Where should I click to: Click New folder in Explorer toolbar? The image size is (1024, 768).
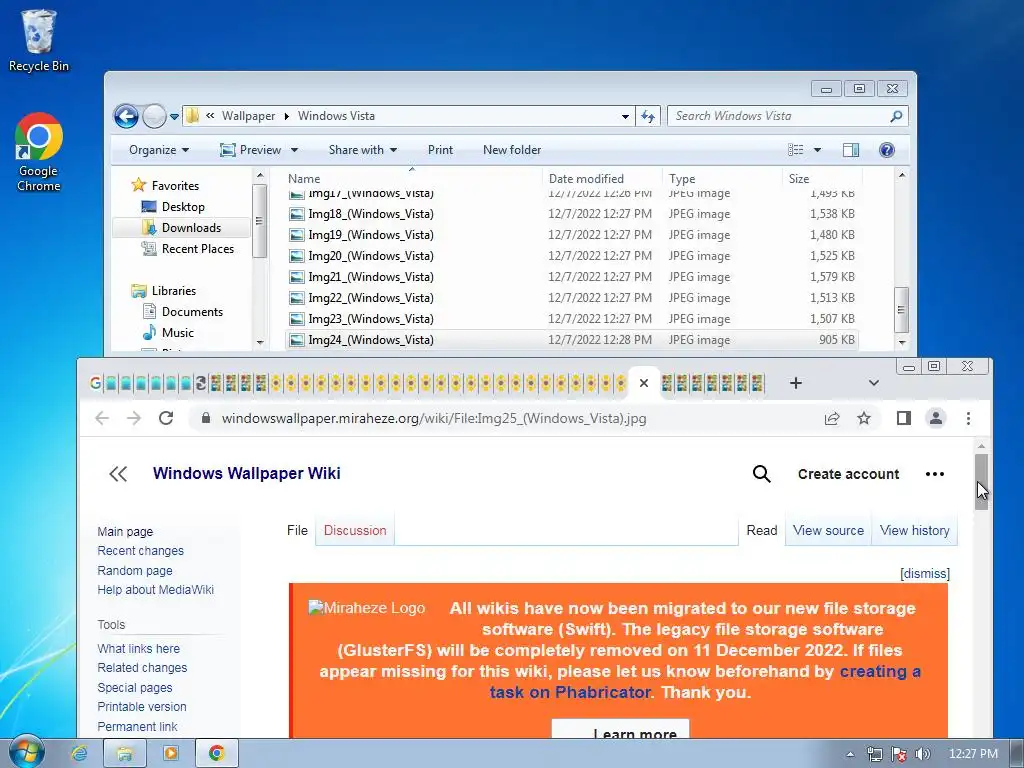pyautogui.click(x=512, y=150)
